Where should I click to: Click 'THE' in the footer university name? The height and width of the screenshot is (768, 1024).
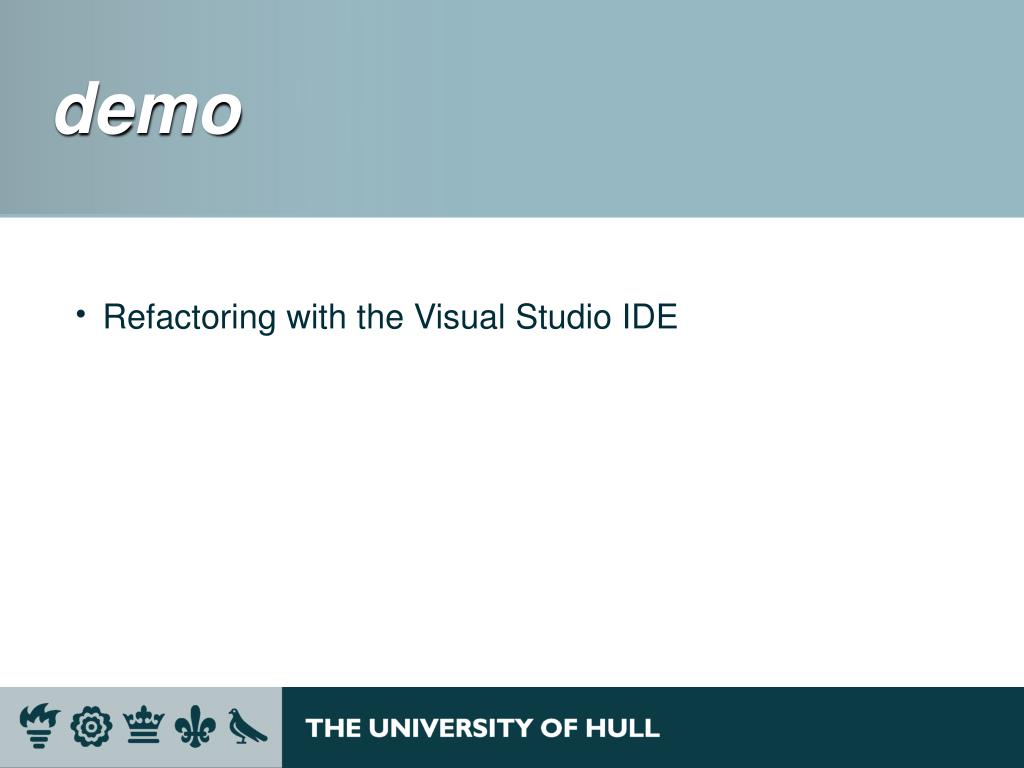(332, 728)
